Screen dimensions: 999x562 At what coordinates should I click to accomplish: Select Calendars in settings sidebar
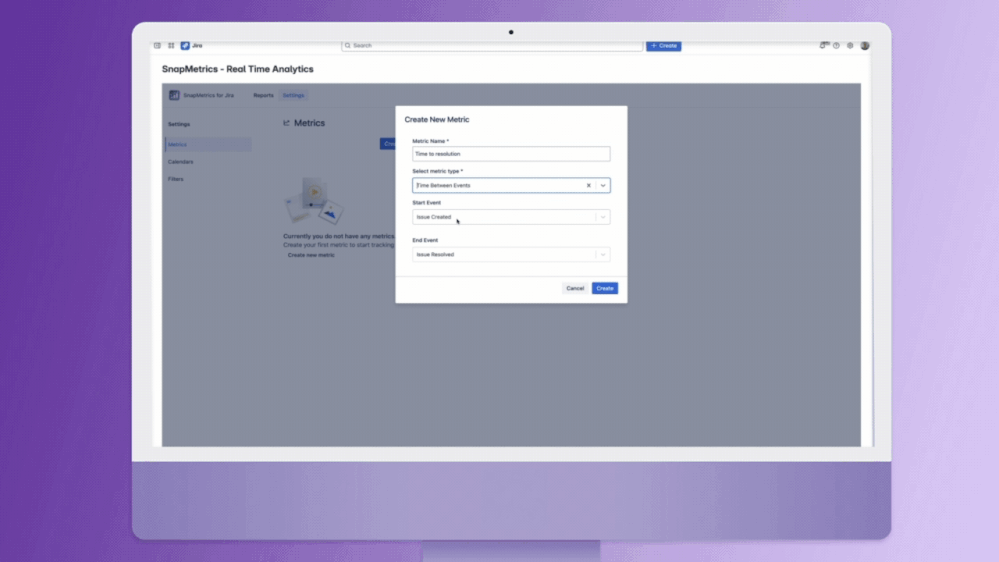[x=181, y=162]
